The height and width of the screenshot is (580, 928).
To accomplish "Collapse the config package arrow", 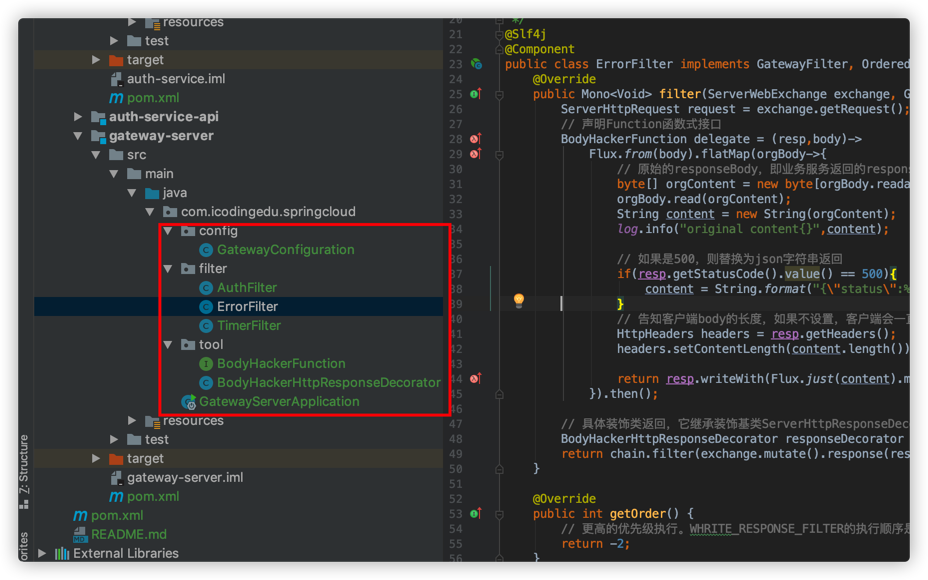I will pyautogui.click(x=169, y=231).
